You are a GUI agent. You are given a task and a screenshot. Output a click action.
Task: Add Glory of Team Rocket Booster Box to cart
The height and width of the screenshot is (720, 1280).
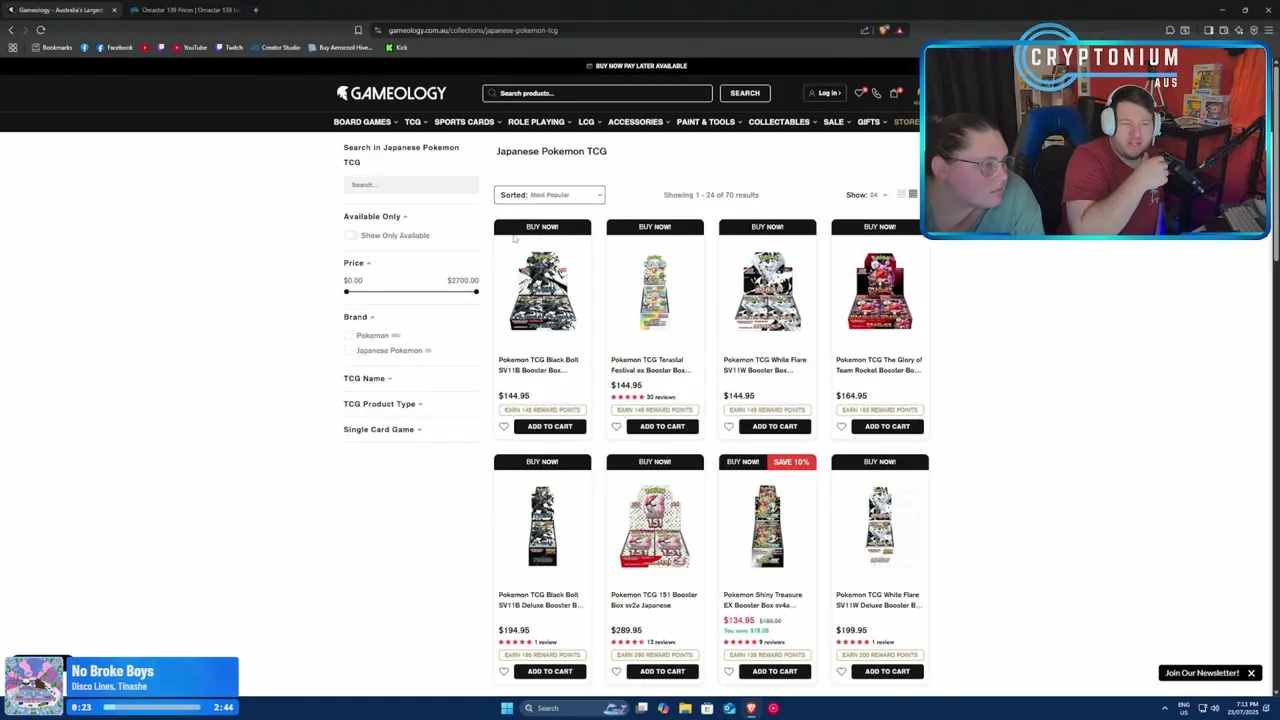click(887, 426)
